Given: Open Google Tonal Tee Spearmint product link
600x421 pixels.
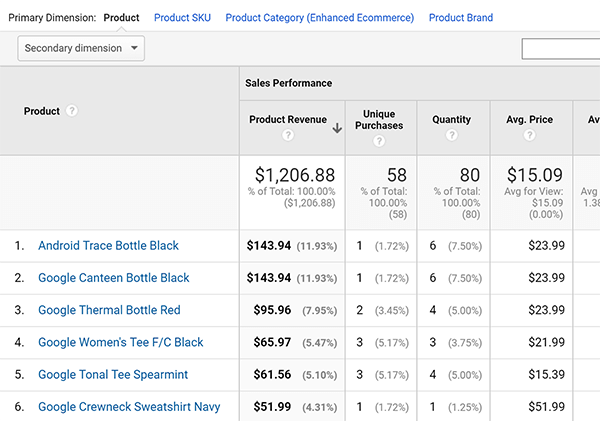Looking at the screenshot, I should tap(113, 374).
